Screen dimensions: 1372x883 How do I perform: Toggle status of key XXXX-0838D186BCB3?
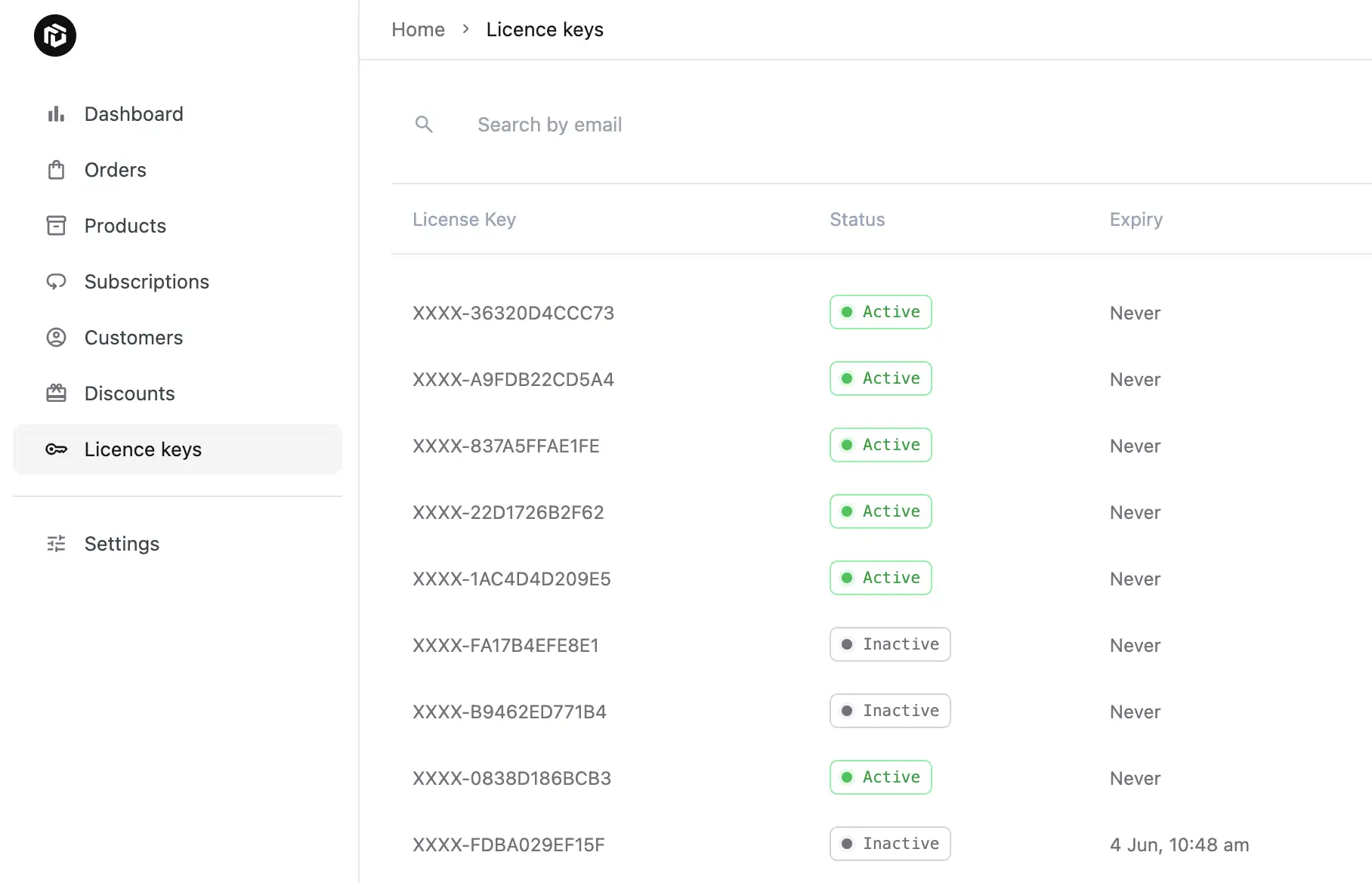(x=880, y=776)
